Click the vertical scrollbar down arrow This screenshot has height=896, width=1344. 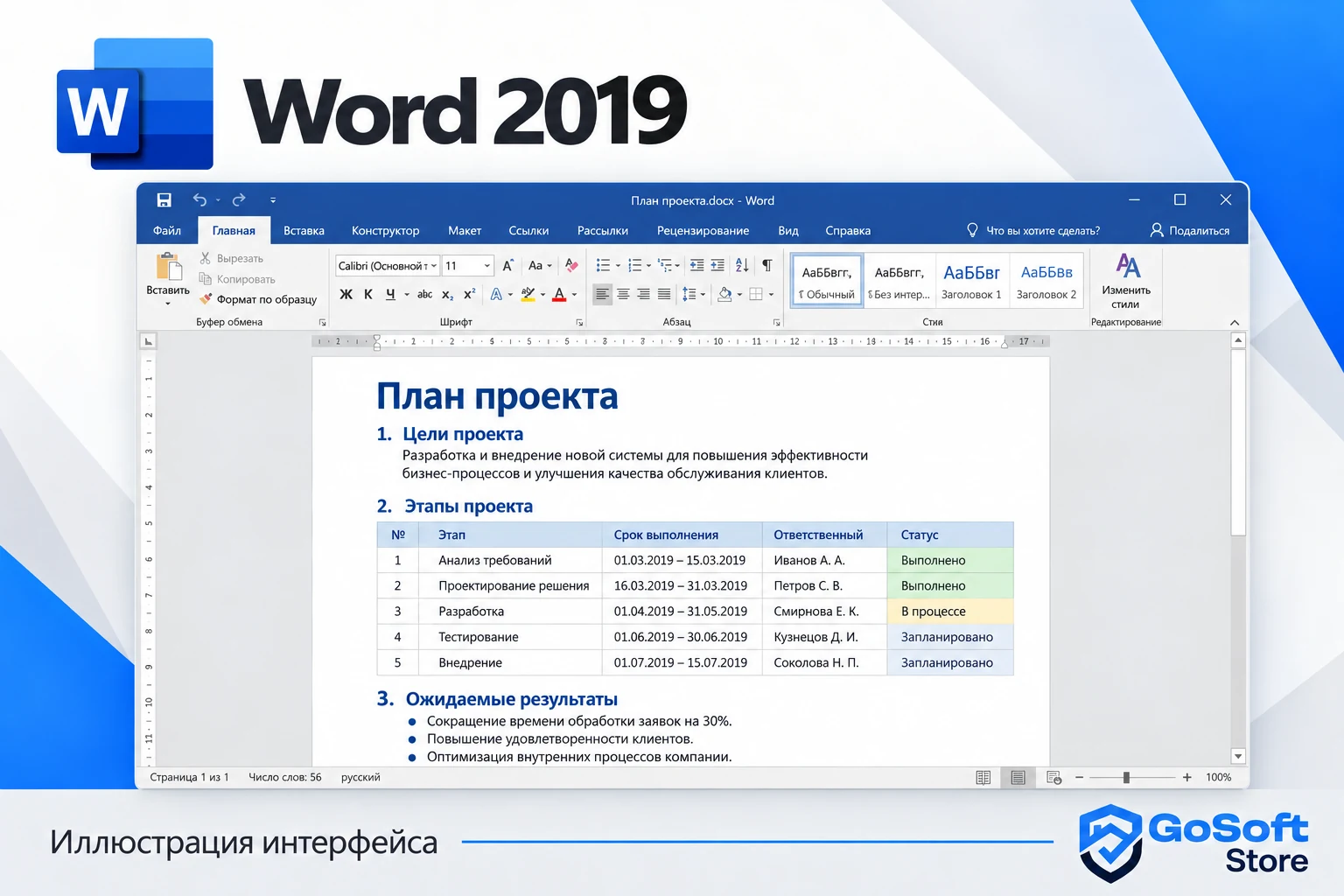coord(1238,756)
